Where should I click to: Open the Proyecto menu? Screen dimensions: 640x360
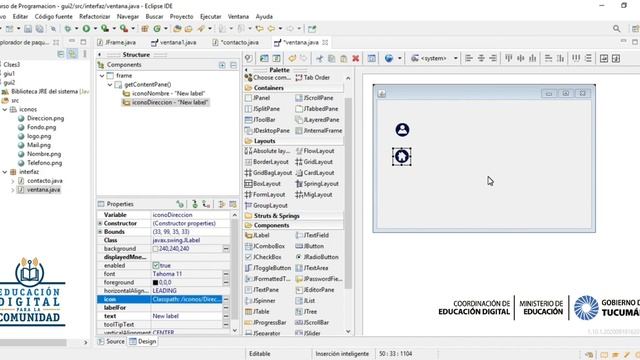click(182, 16)
